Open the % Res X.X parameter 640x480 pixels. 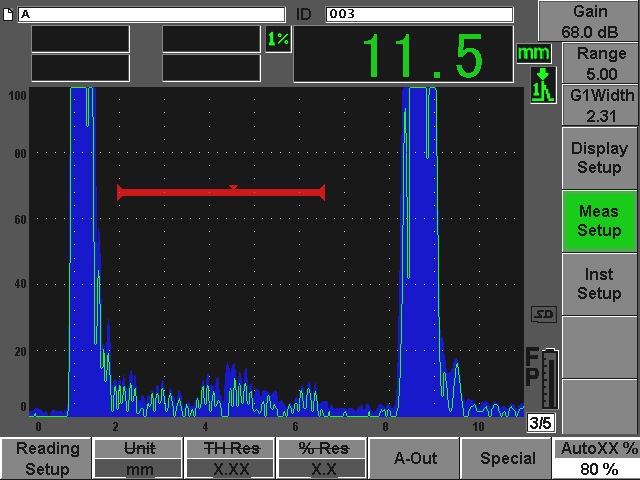[322, 459]
